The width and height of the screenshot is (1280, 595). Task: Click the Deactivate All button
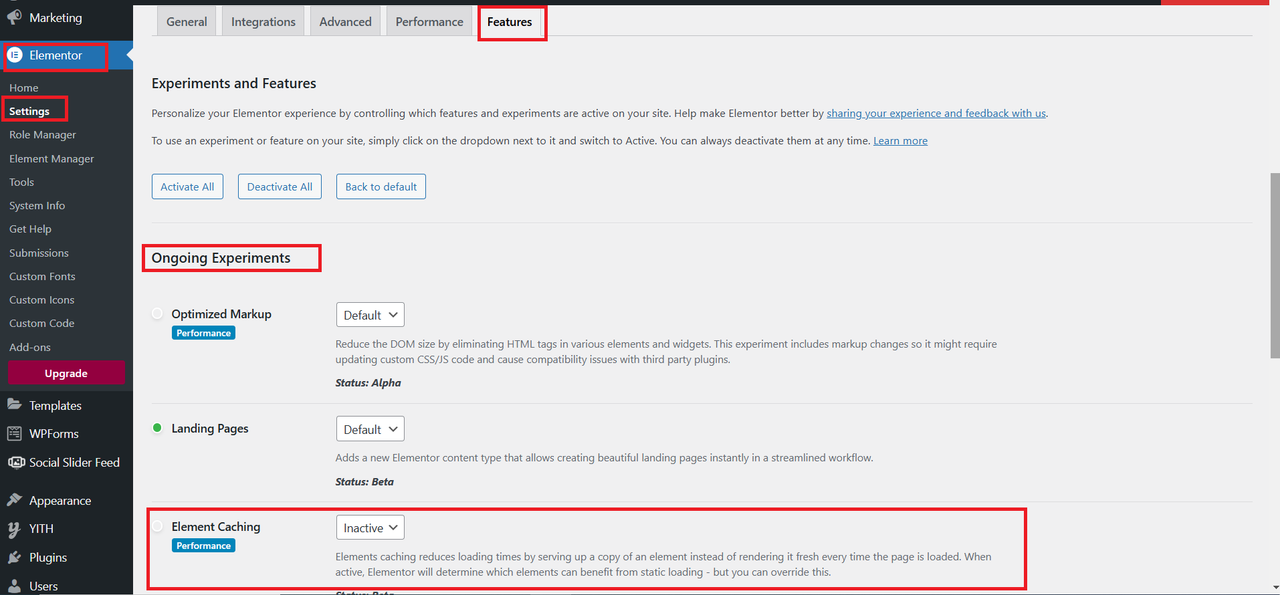point(280,187)
